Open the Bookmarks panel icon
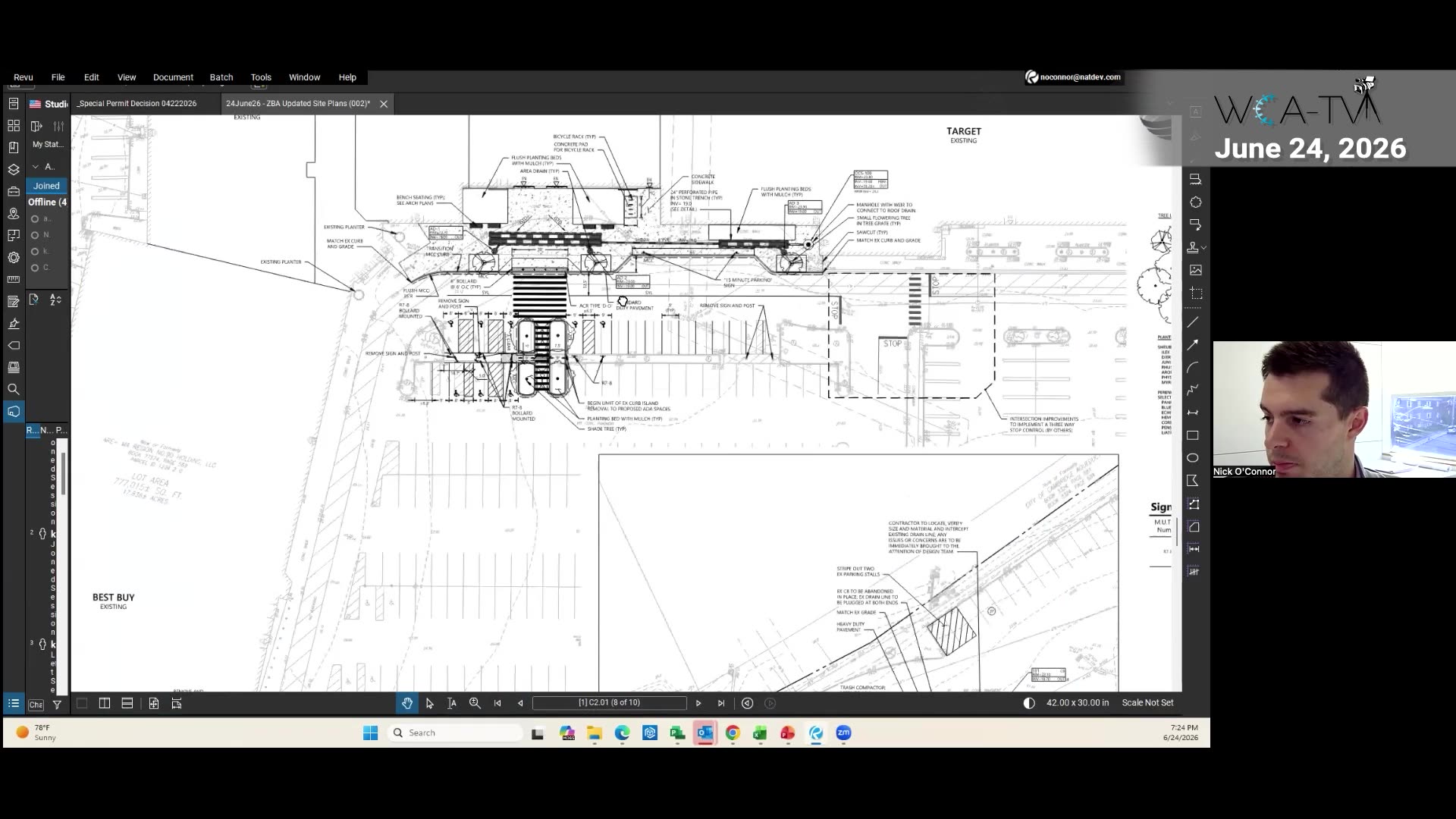The height and width of the screenshot is (819, 1456). tap(14, 147)
